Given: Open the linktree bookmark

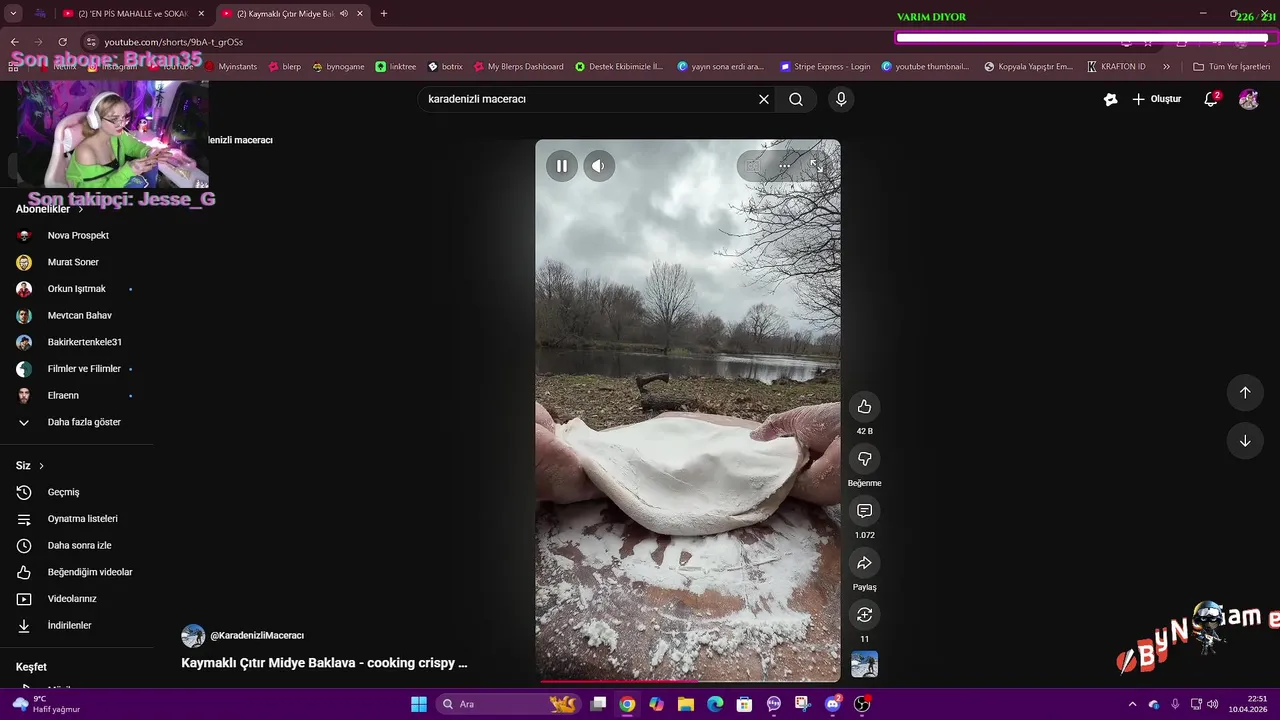Looking at the screenshot, I should [x=396, y=67].
